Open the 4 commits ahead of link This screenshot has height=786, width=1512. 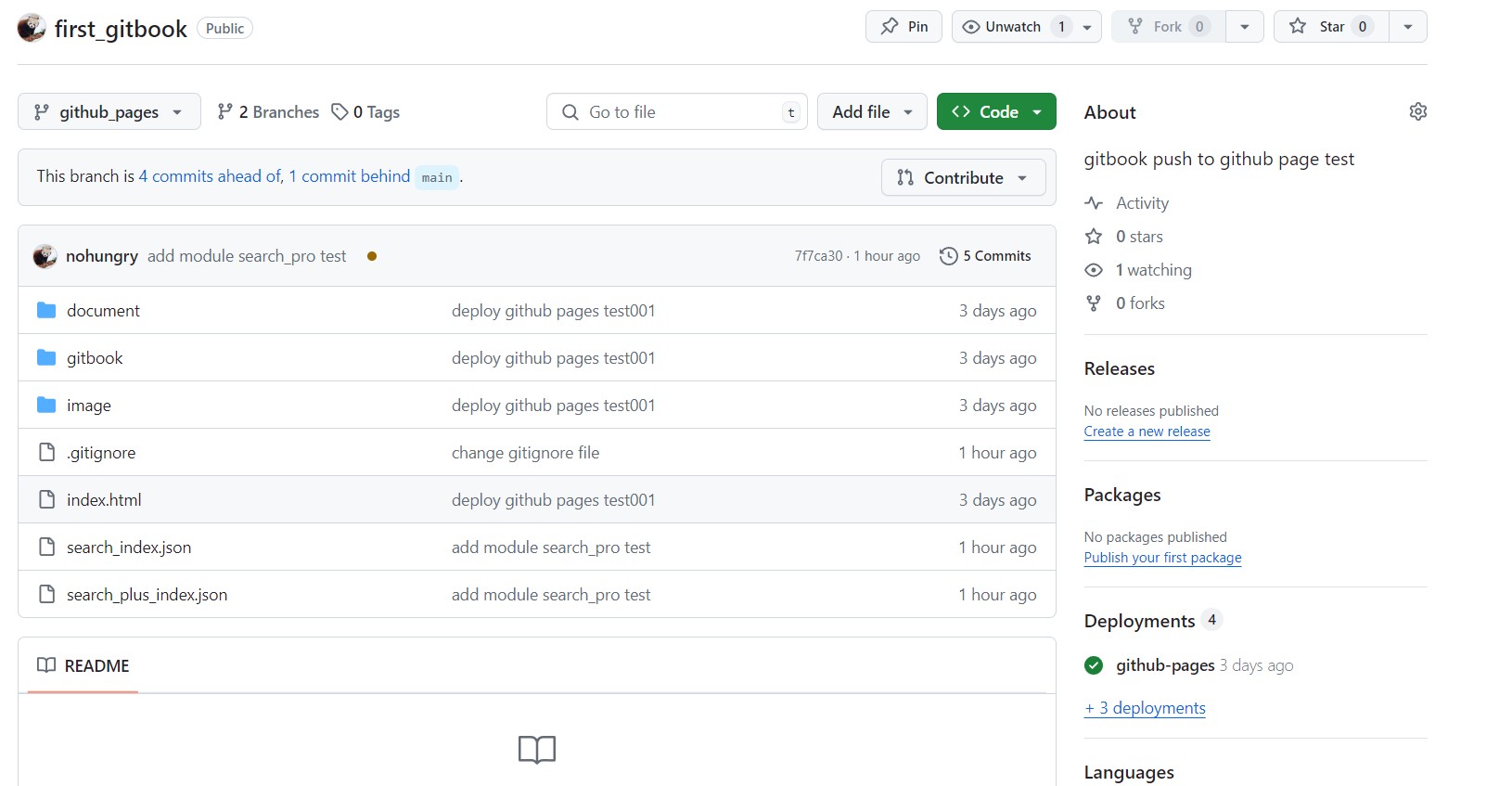click(x=210, y=176)
